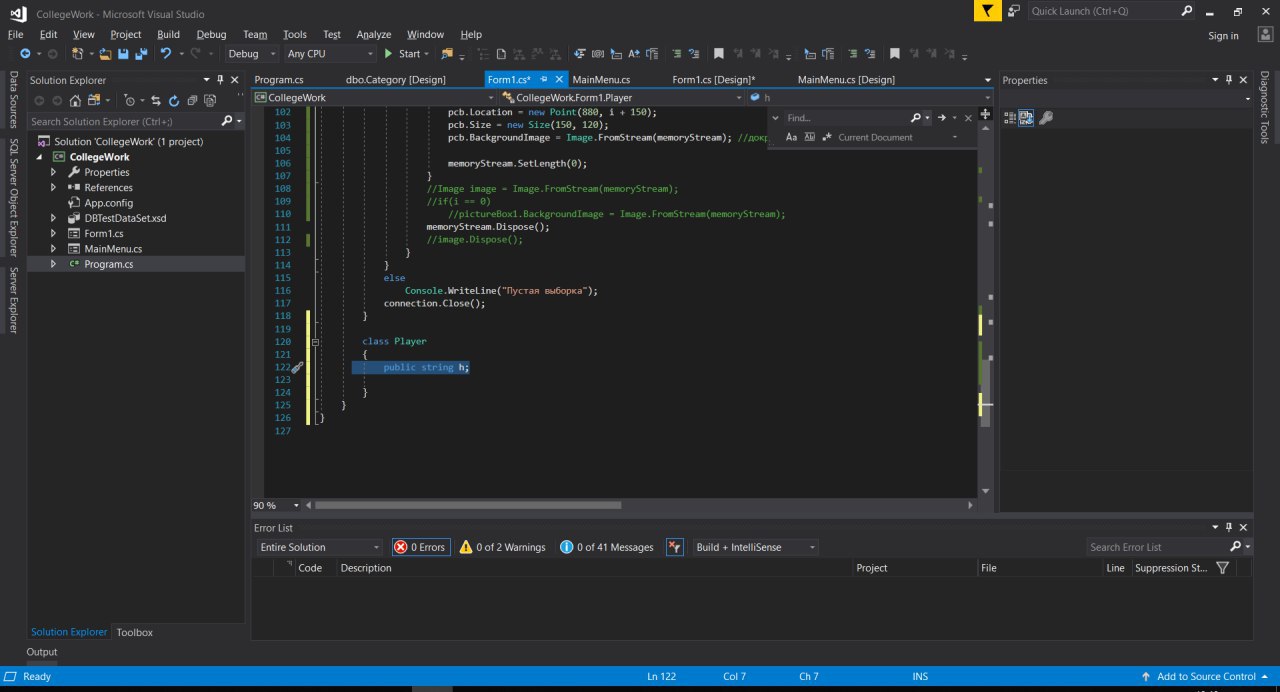Click Refresh icon in Solution Explorer toolbar
This screenshot has width=1280, height=692.
(x=175, y=100)
